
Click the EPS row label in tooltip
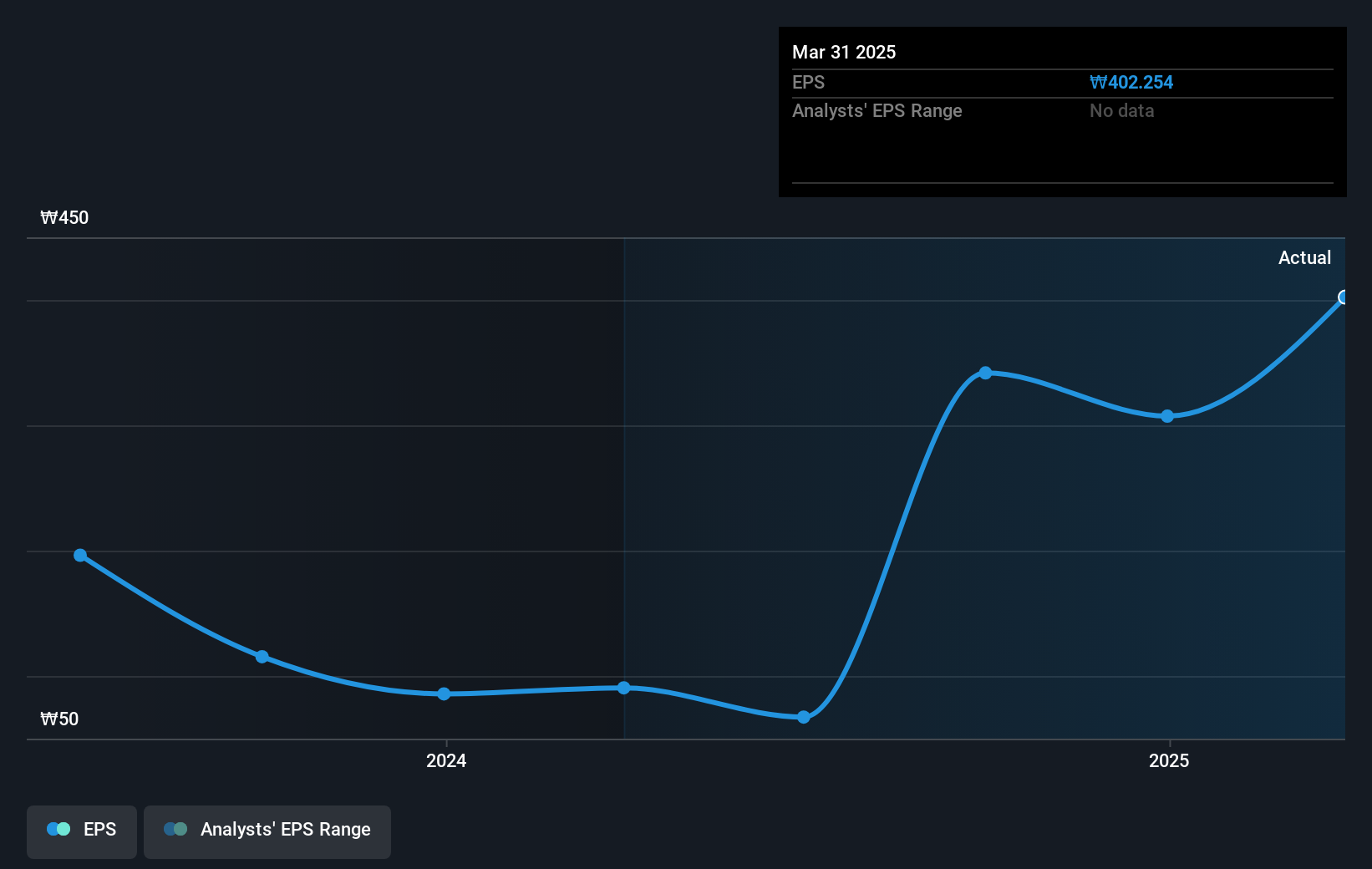point(808,82)
